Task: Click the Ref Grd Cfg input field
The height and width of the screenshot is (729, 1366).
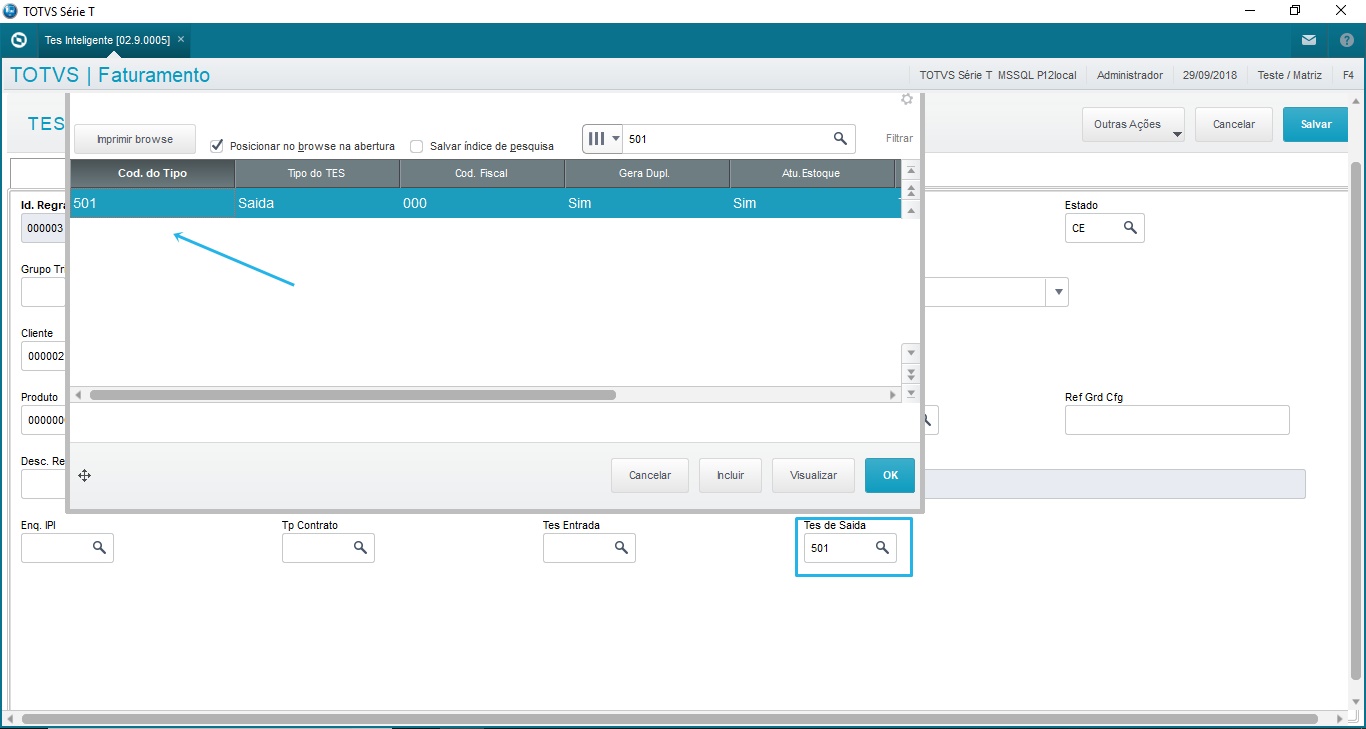Action: click(1177, 420)
